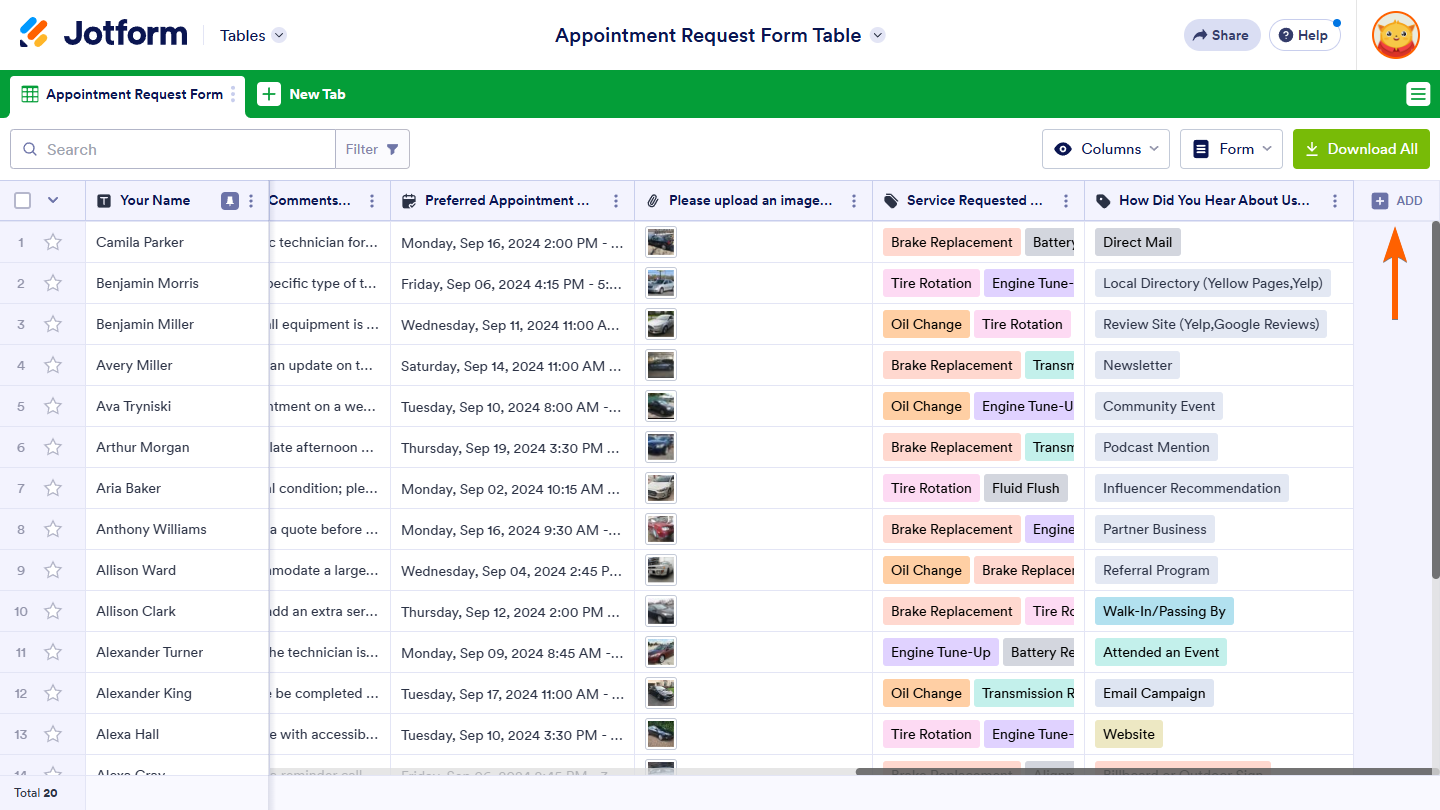The width and height of the screenshot is (1440, 810).
Task: Open the Form dropdown menu
Action: (1232, 149)
